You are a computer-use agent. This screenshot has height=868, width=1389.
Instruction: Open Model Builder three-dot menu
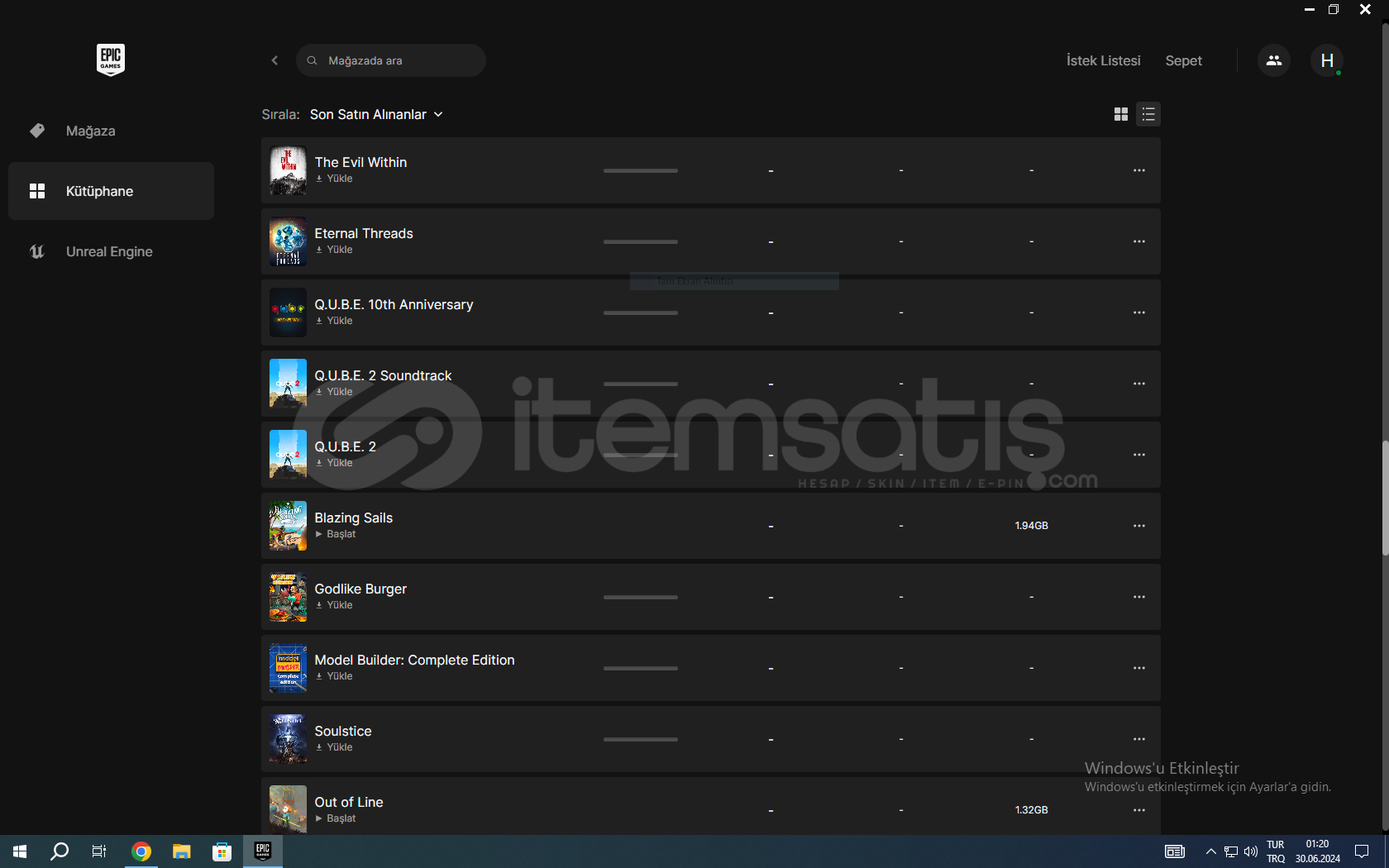(1139, 668)
